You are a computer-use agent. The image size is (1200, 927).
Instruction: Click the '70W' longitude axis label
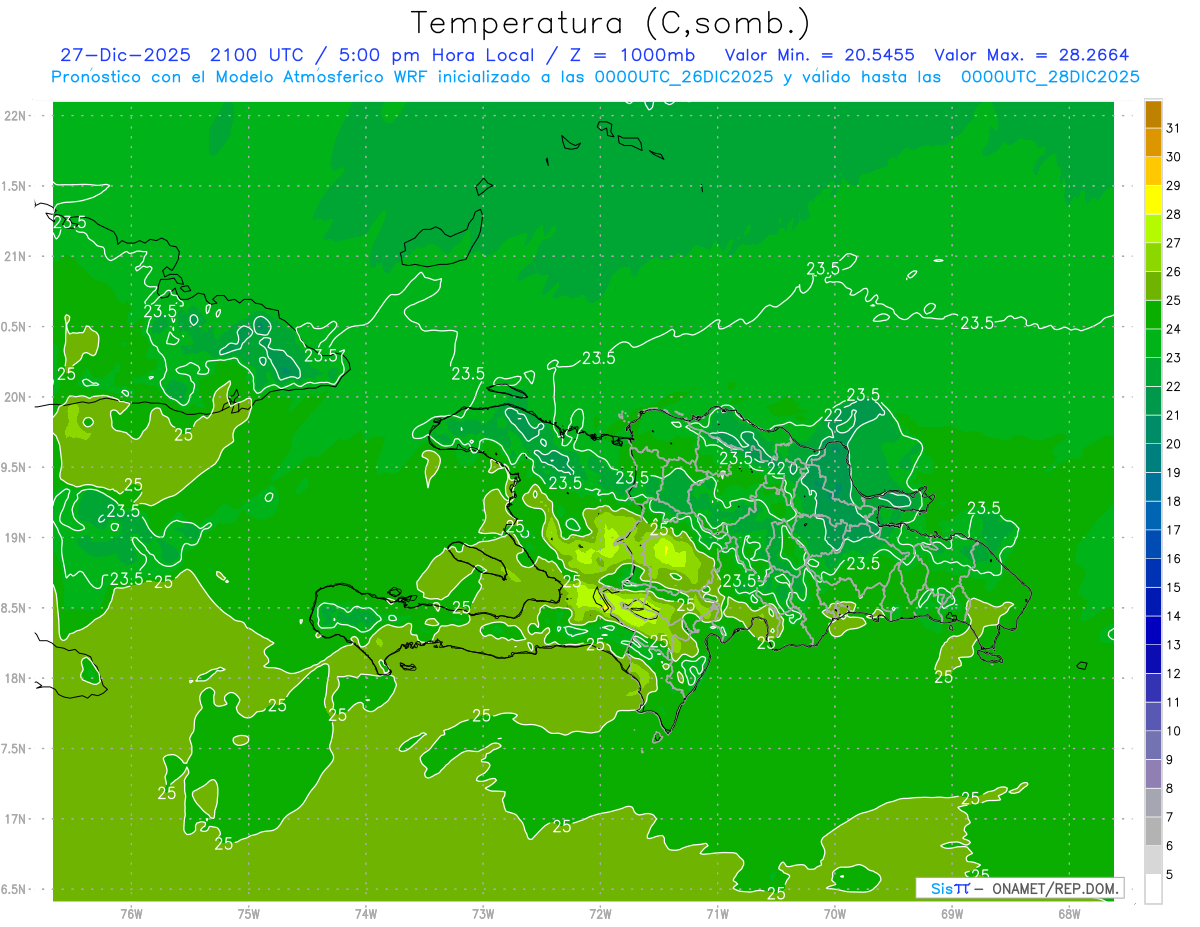pyautogui.click(x=835, y=913)
